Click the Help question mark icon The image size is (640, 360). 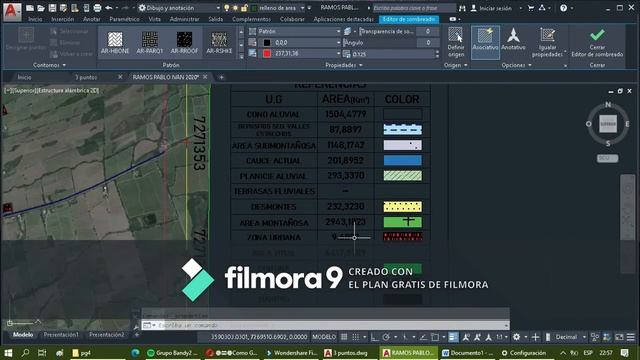(563, 8)
